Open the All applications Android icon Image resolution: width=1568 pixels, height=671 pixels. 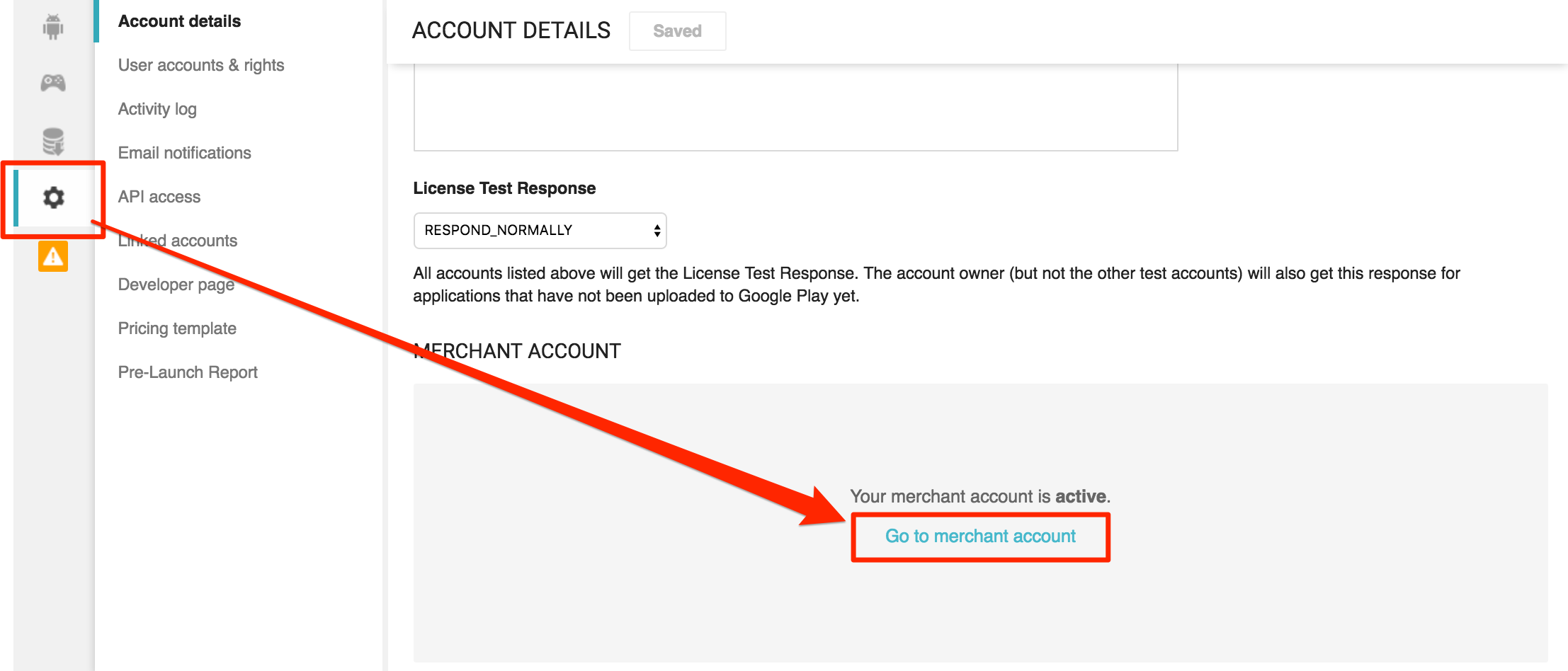tap(53, 27)
